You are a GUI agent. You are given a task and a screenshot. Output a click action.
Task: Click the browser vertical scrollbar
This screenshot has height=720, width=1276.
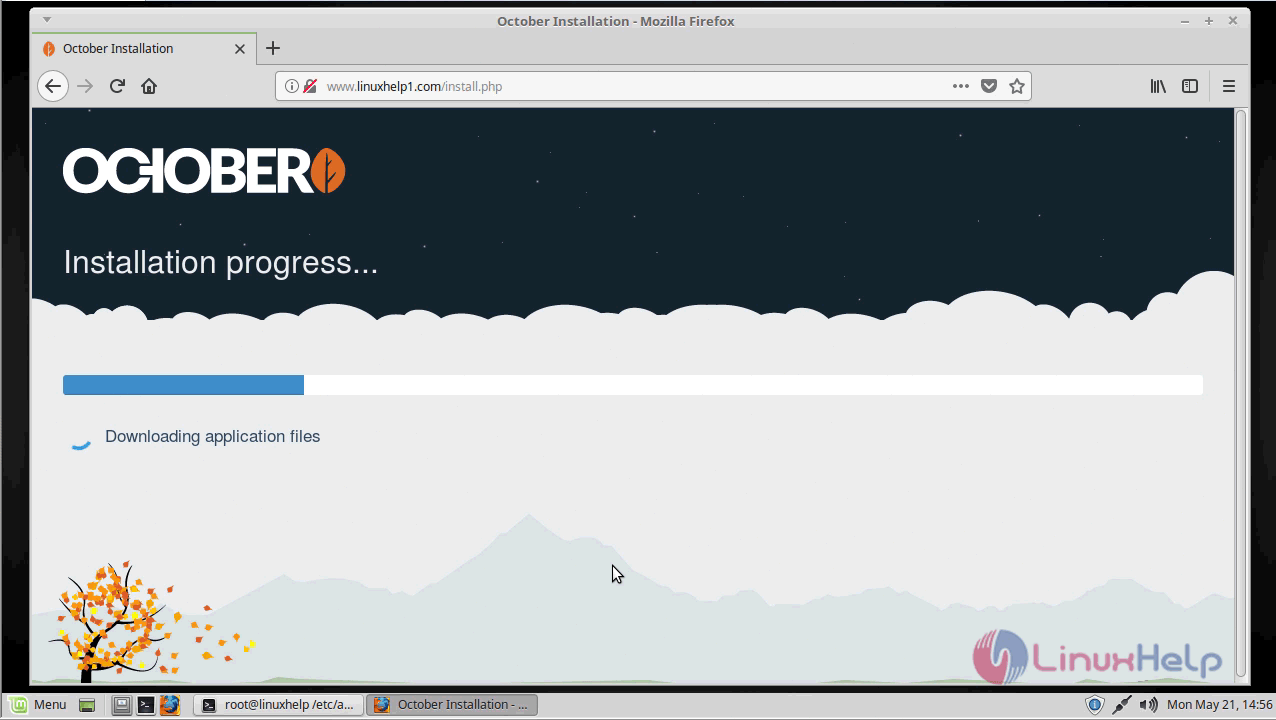point(1241,395)
